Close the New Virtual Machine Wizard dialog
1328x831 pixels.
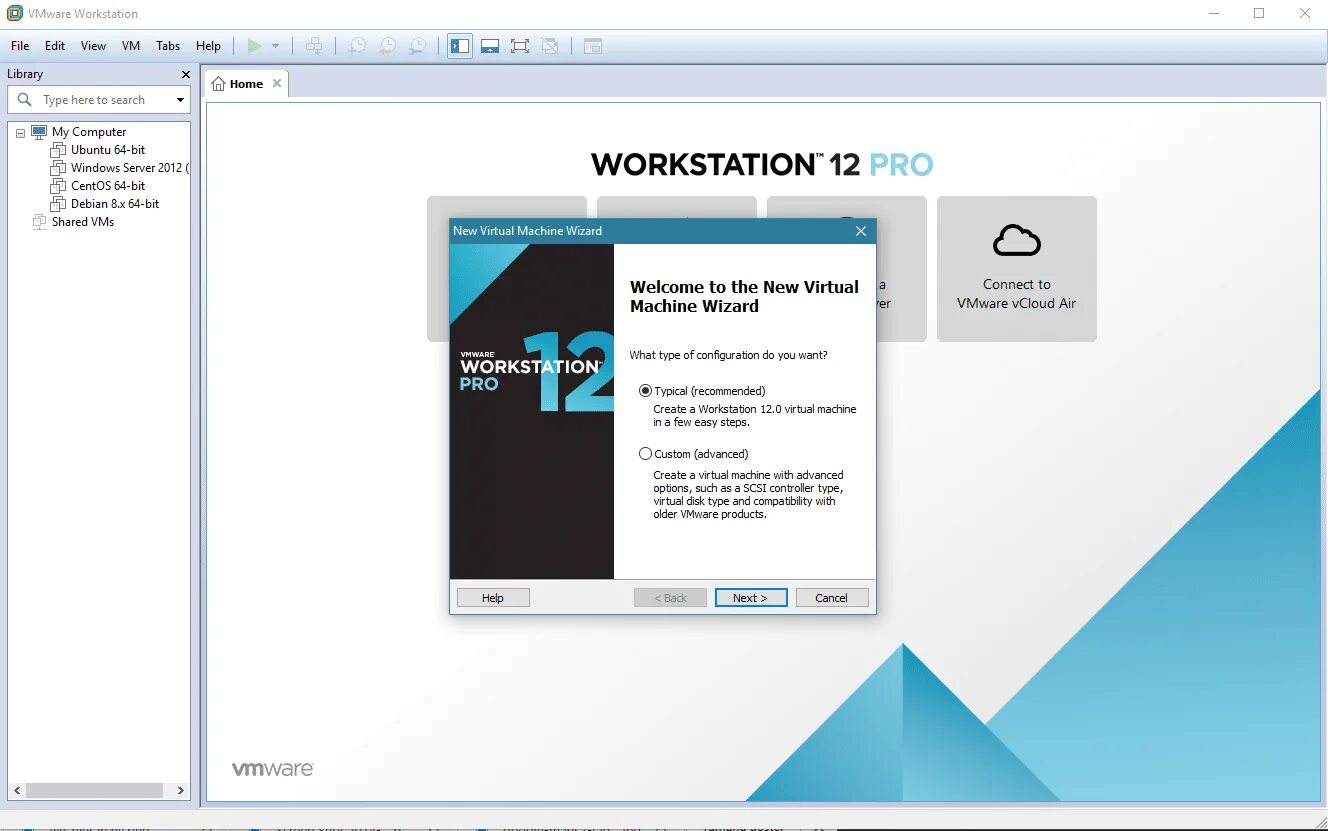coord(861,231)
